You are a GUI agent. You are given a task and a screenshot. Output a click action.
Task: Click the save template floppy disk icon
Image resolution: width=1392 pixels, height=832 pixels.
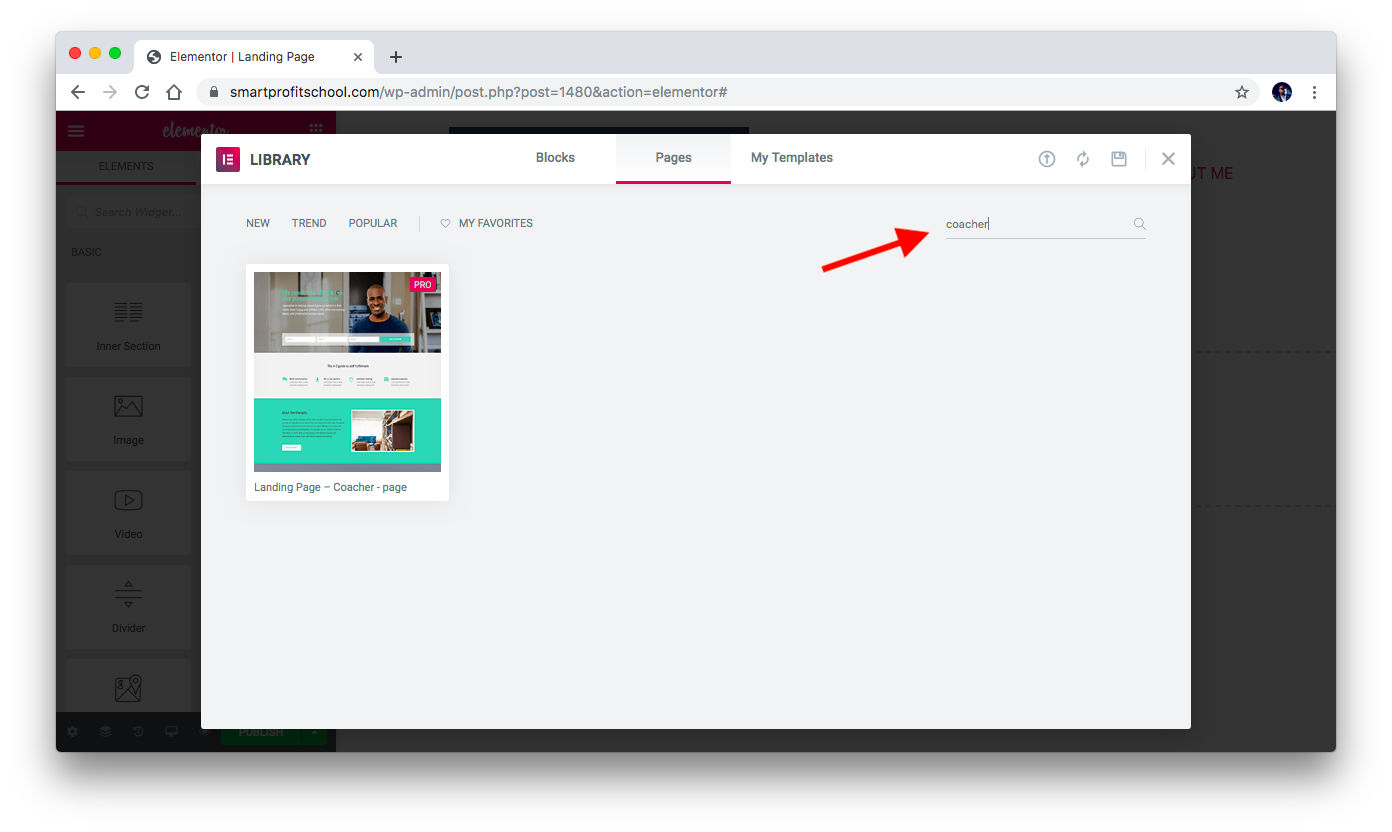click(1119, 159)
